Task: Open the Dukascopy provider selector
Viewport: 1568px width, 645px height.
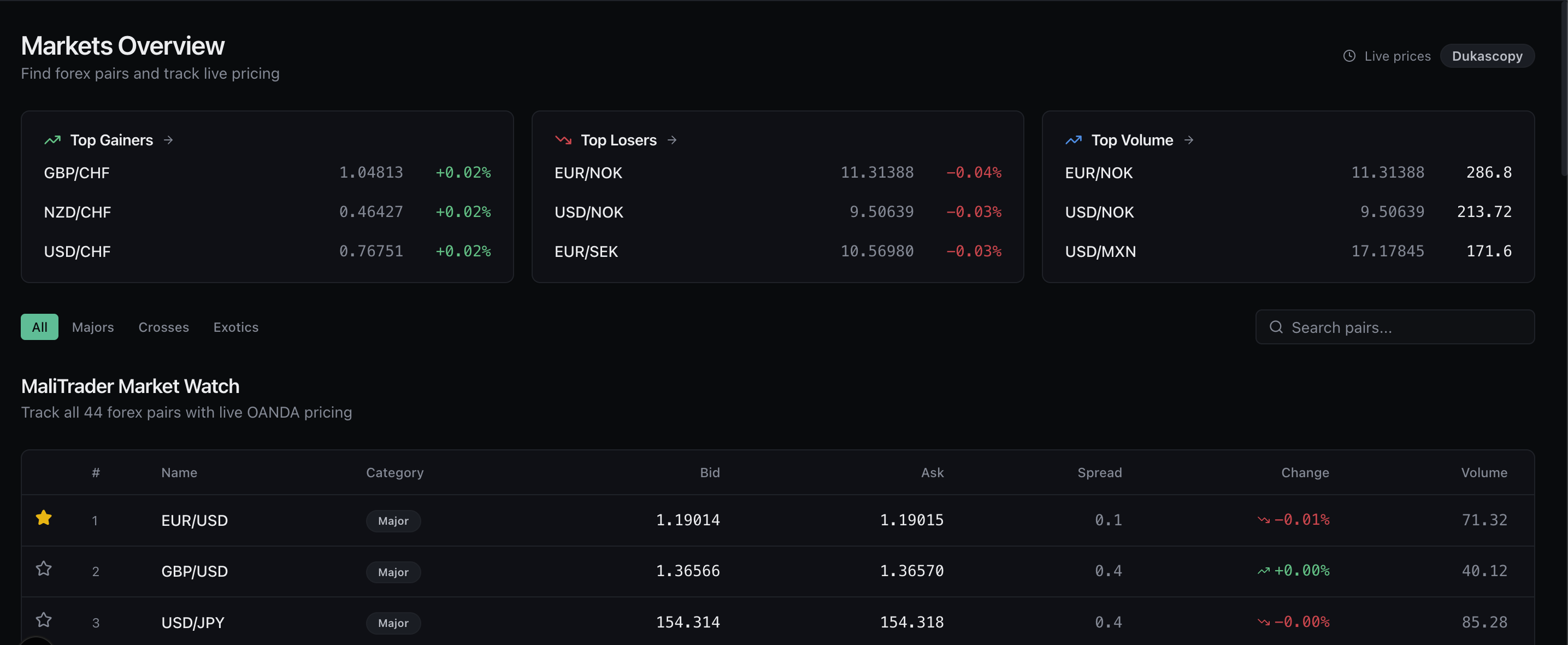Action: 1487,55
